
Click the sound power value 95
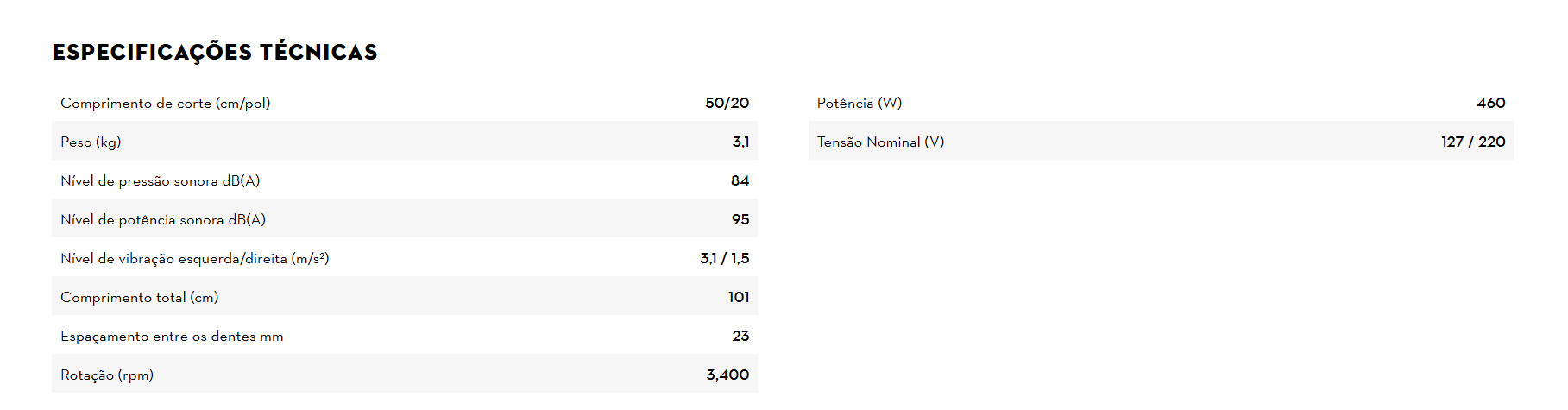[740, 220]
